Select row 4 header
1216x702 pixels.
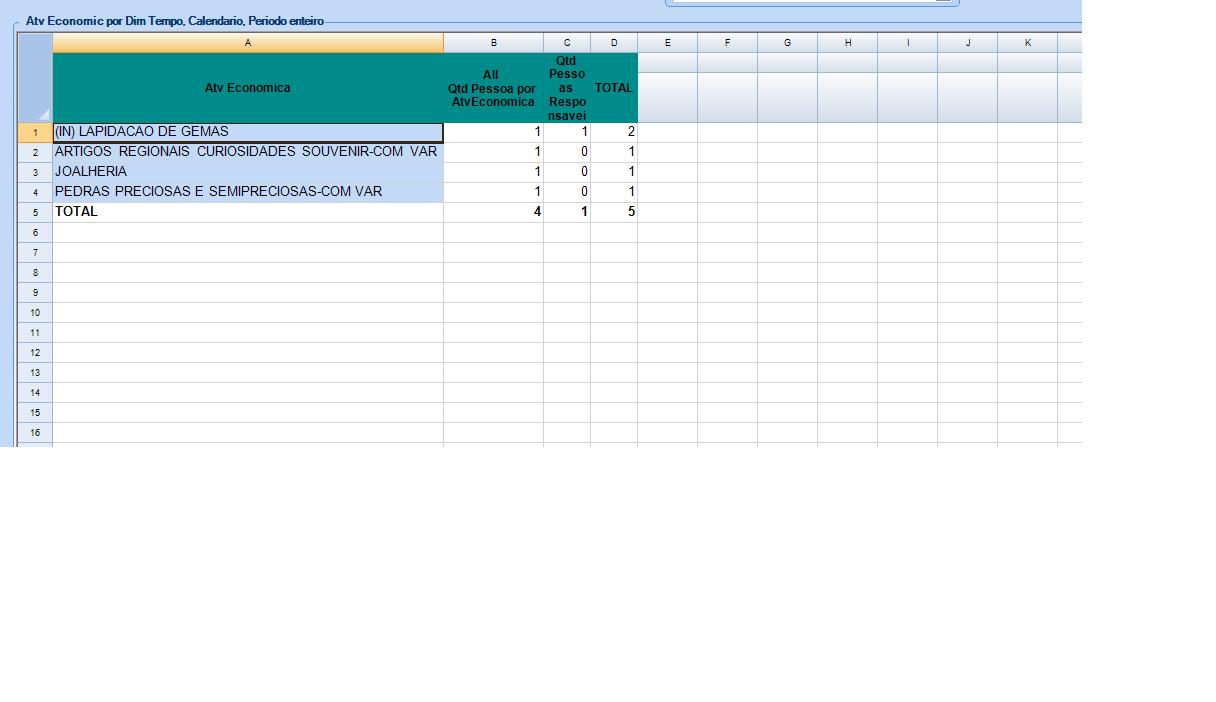coord(35,193)
